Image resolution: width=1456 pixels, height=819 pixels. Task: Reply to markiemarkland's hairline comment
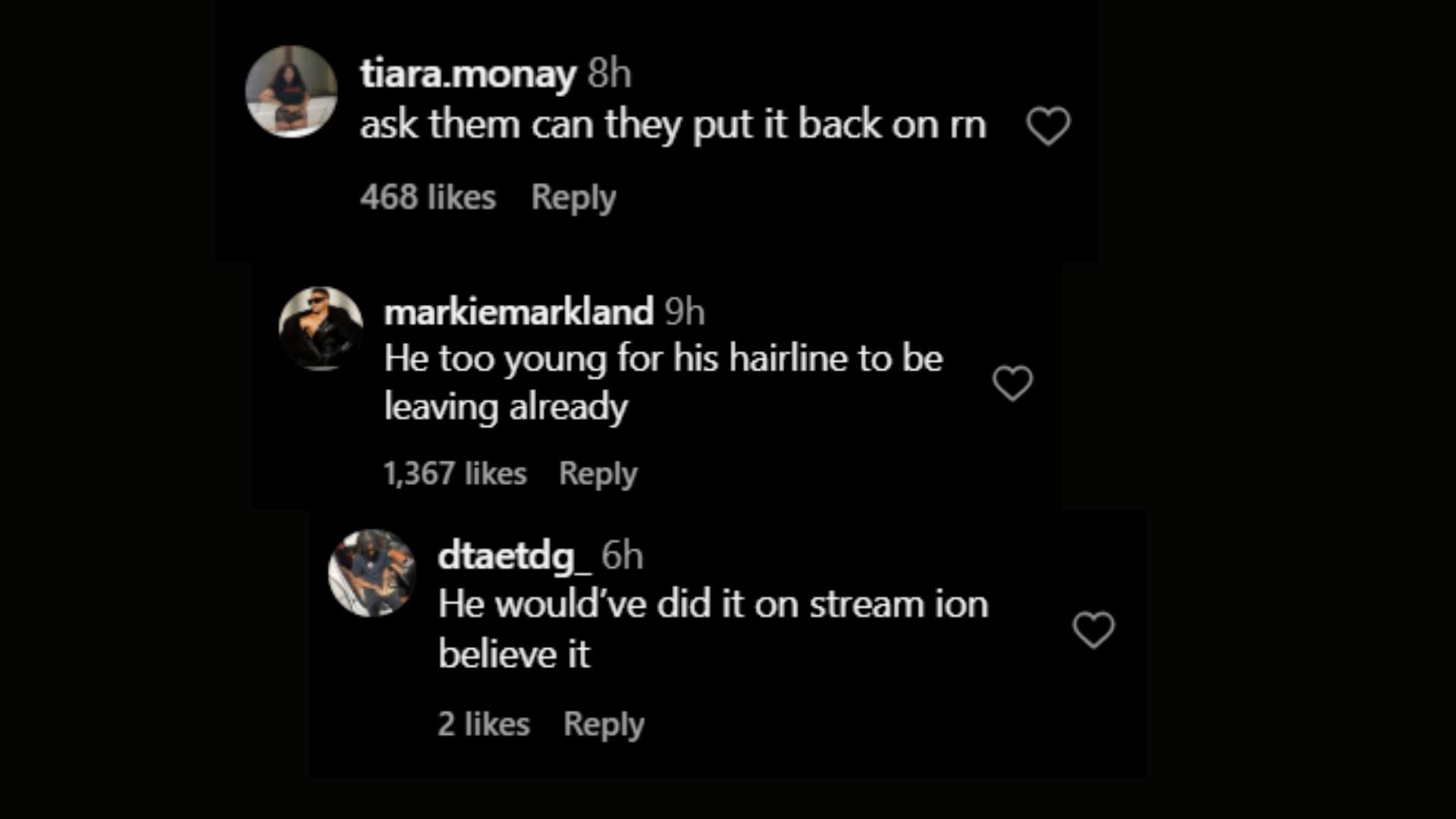[598, 473]
